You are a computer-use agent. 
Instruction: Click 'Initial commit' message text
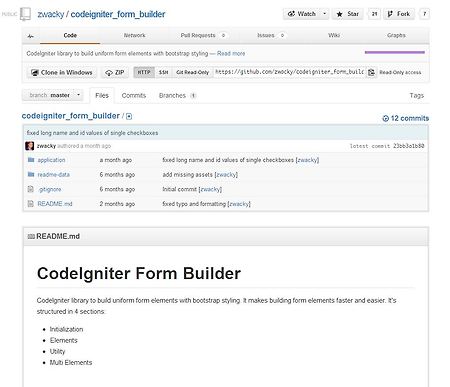click(180, 189)
